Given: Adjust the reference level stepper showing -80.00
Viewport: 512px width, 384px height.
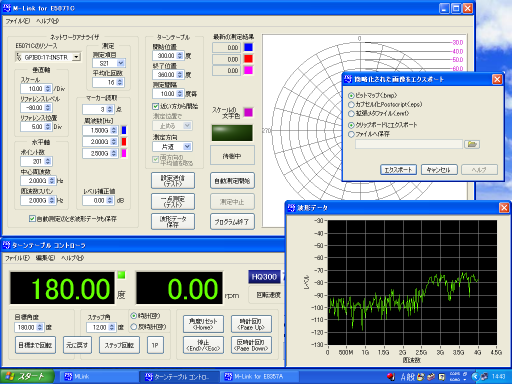Looking at the screenshot, I should (x=48, y=107).
